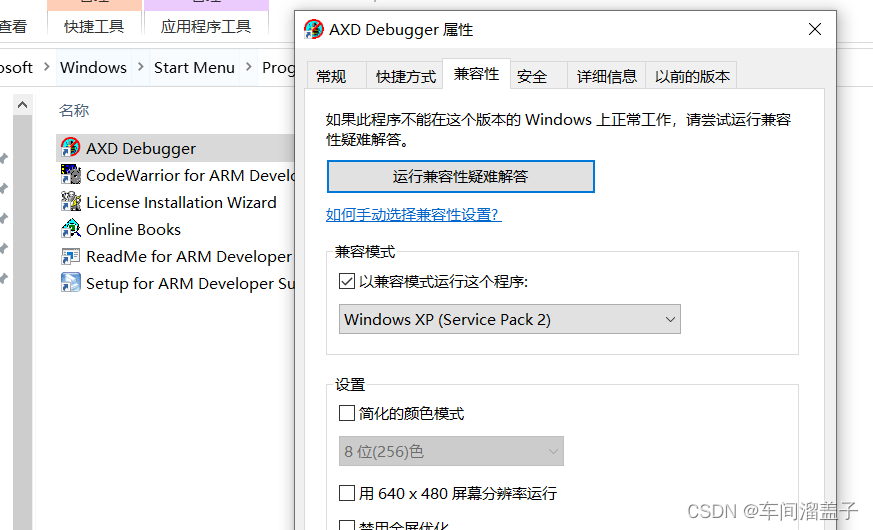The height and width of the screenshot is (530, 873).
Task: Open the 查看 ribbon tab in Explorer
Action: [12, 26]
